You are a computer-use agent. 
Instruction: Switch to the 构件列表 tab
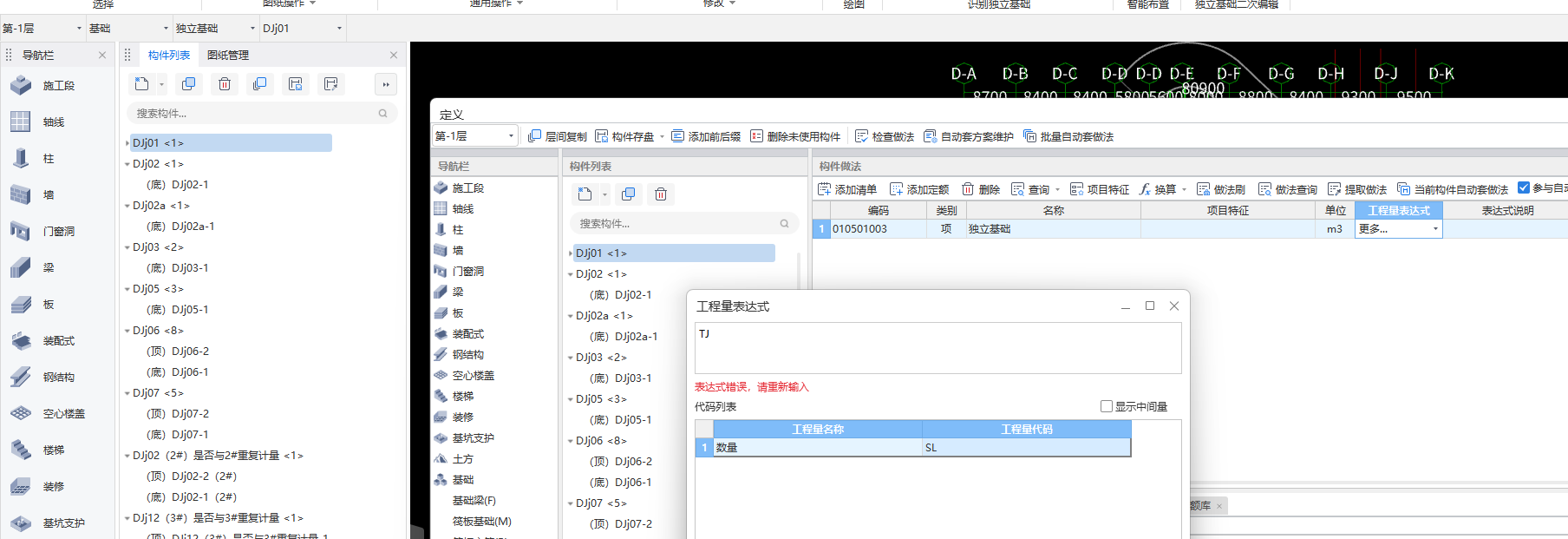(169, 55)
